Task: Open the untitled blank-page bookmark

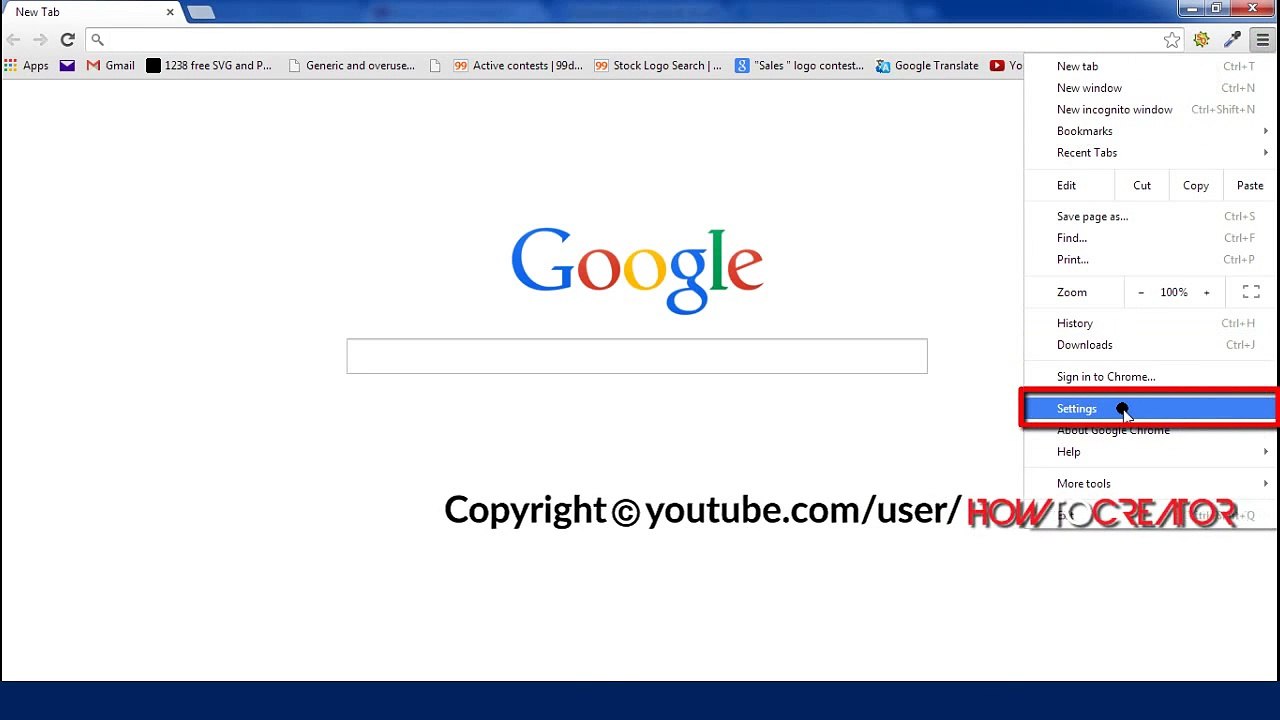Action: click(435, 66)
